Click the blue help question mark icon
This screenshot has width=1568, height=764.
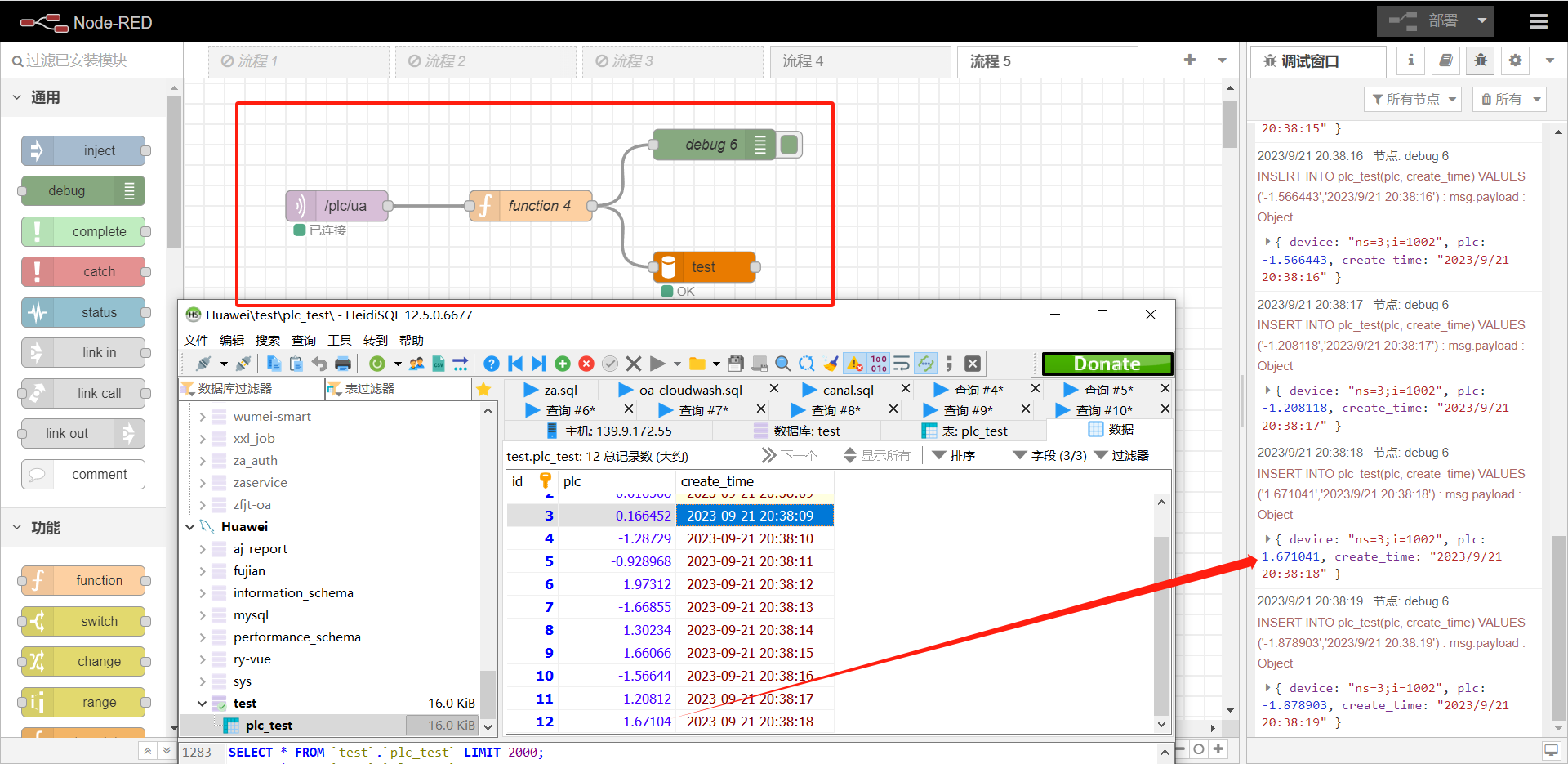click(x=492, y=364)
